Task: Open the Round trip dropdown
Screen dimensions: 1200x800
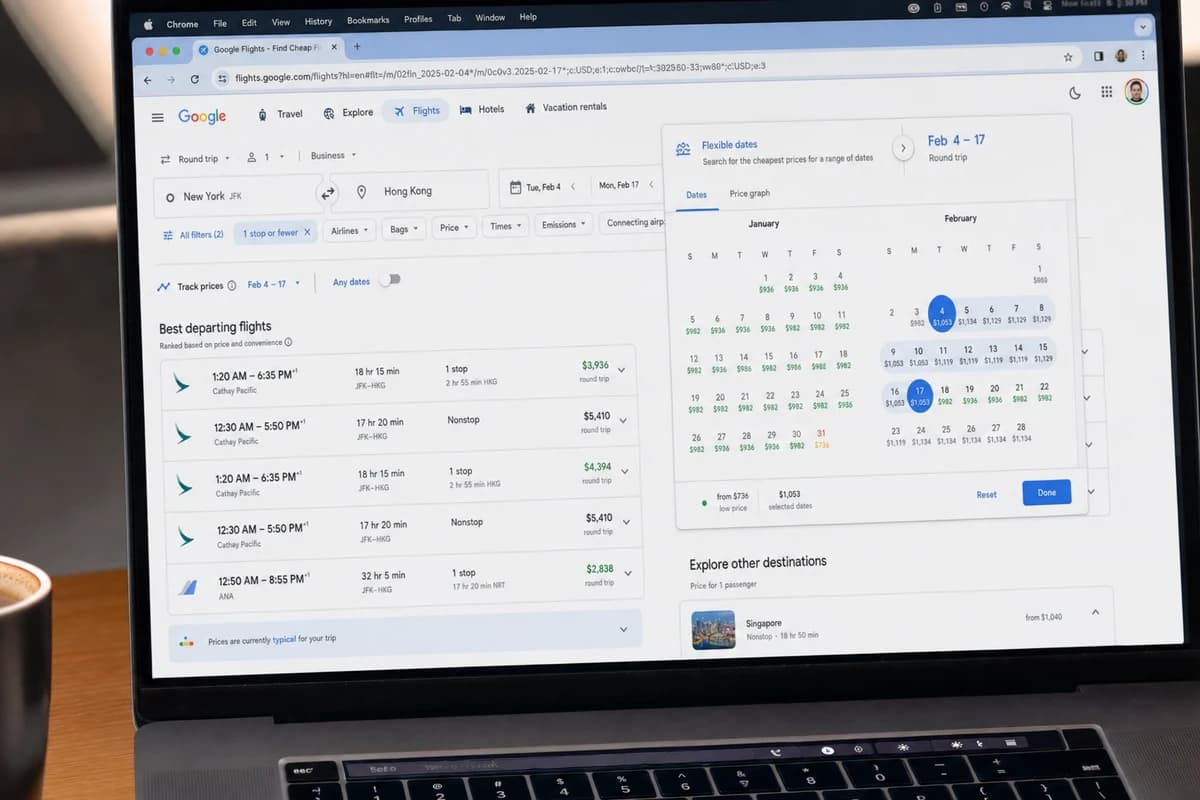Action: point(194,159)
